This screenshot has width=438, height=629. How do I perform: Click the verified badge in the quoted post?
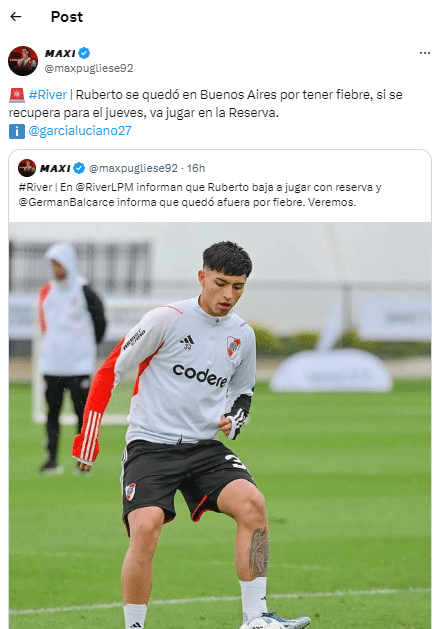[79, 168]
